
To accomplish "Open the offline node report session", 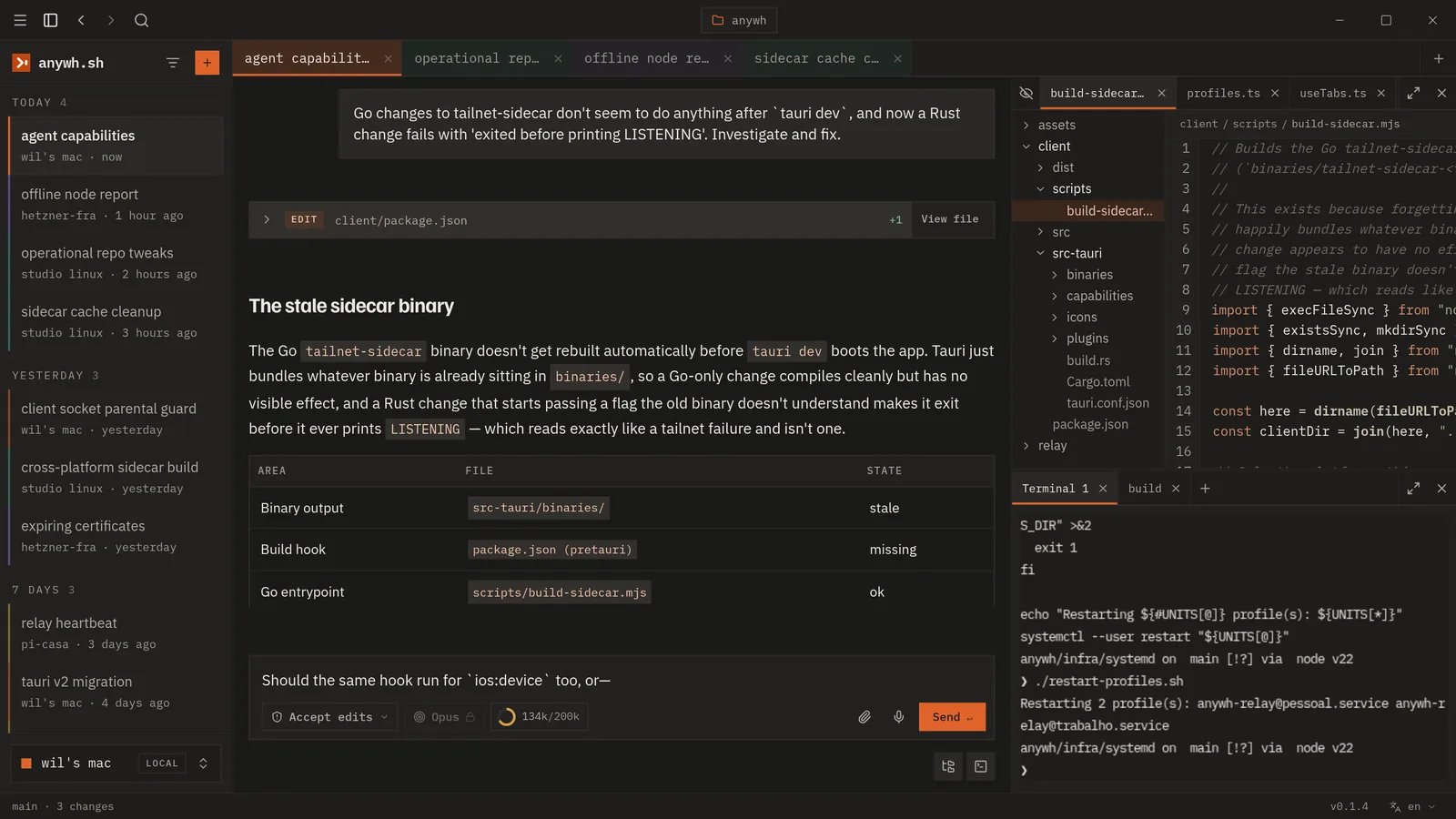I will [x=116, y=204].
